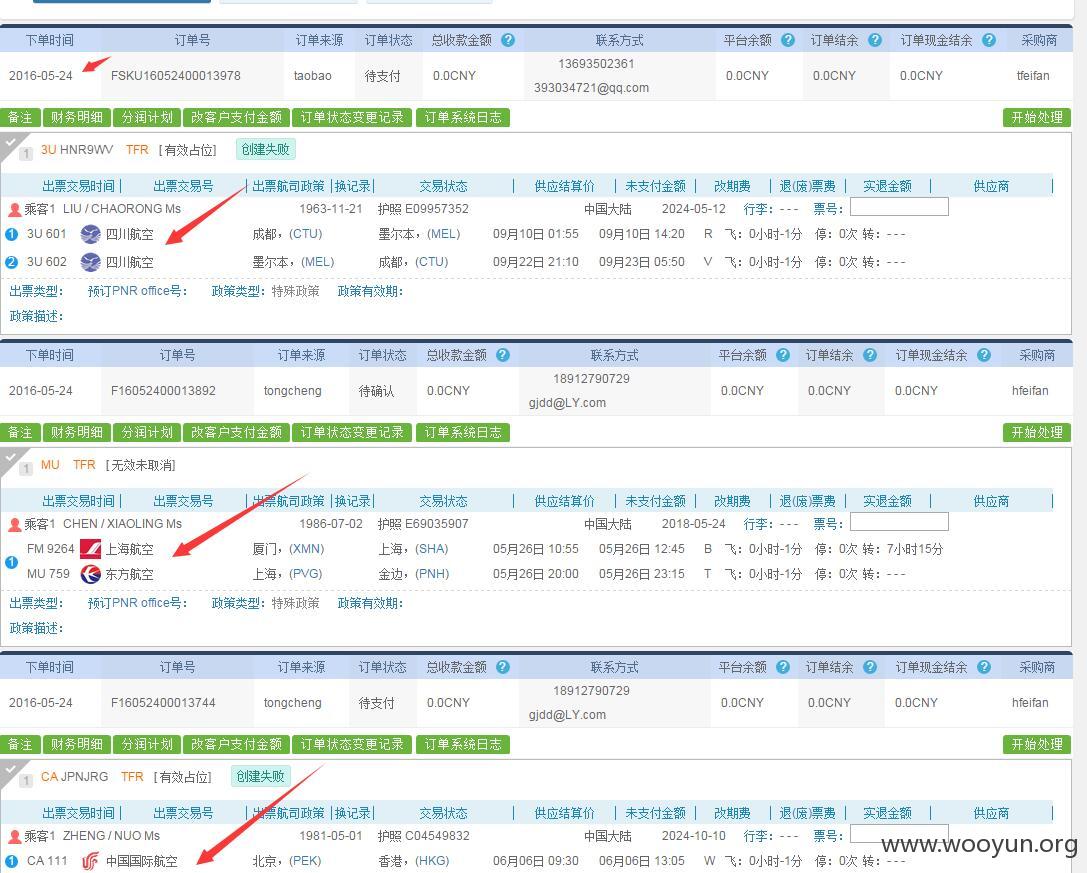This screenshot has height=873, width=1087.
Task: Click segment number 1 circle for 3U 601
Action: click(11, 234)
